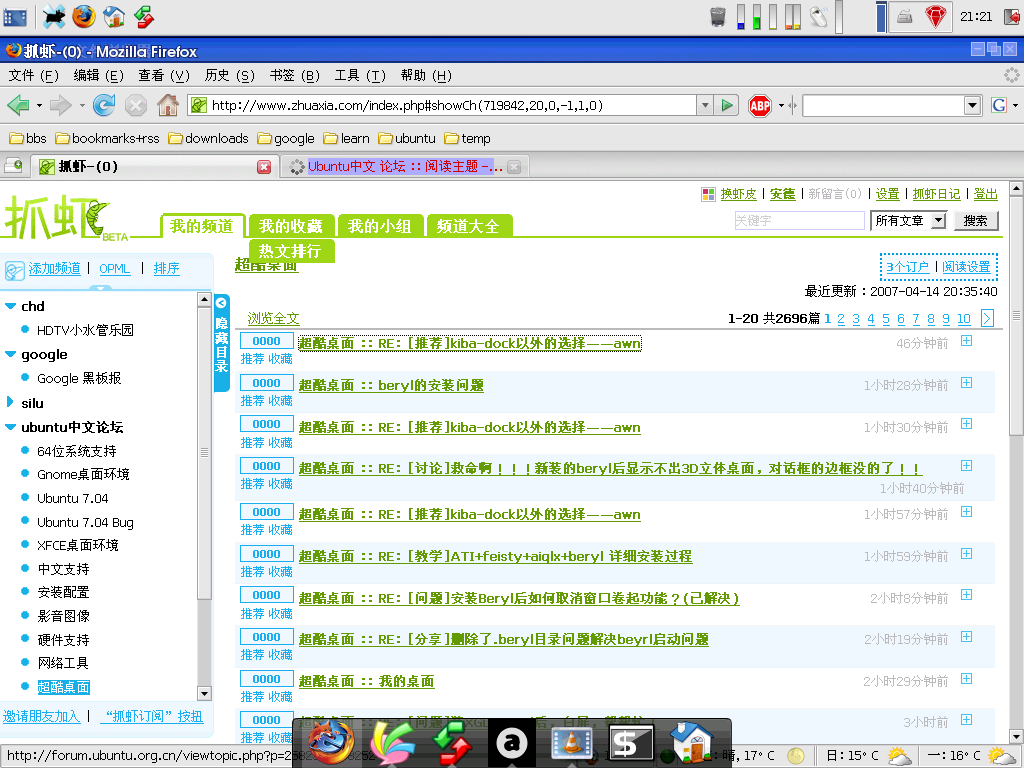Click the green Go arrow beside the address bar
The width and height of the screenshot is (1024, 768).
point(726,104)
